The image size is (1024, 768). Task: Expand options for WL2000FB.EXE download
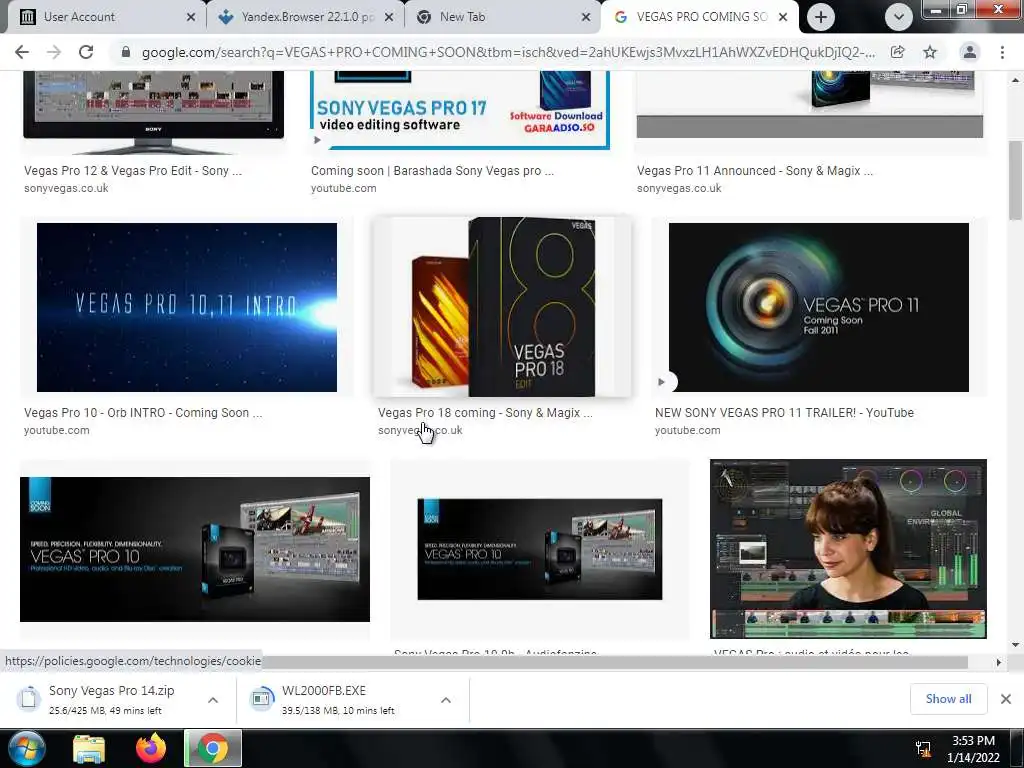(446, 700)
